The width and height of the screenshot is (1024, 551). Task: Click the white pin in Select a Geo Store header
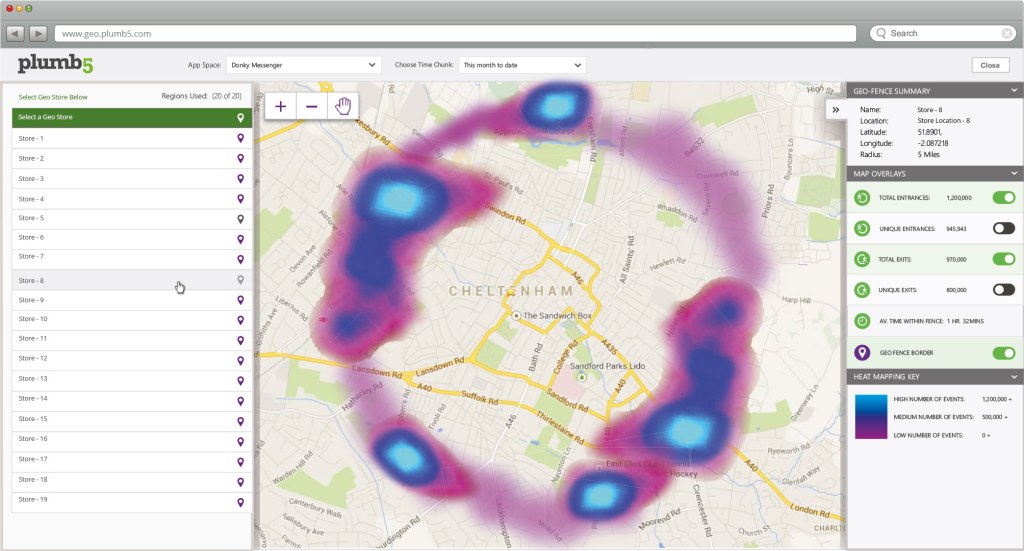[x=240, y=118]
